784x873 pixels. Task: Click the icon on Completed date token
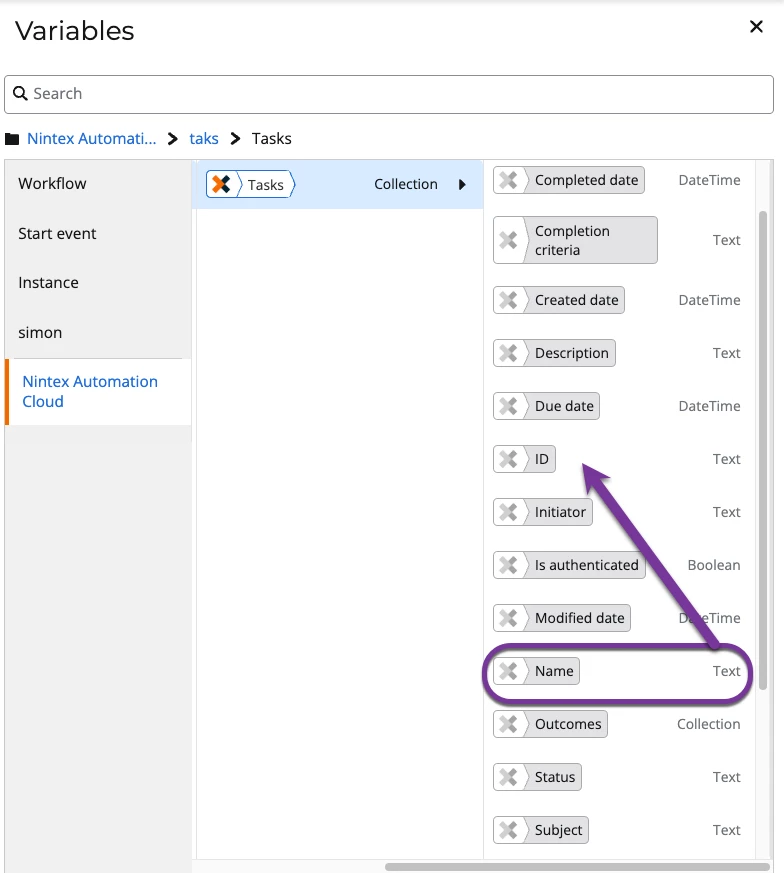tap(508, 180)
